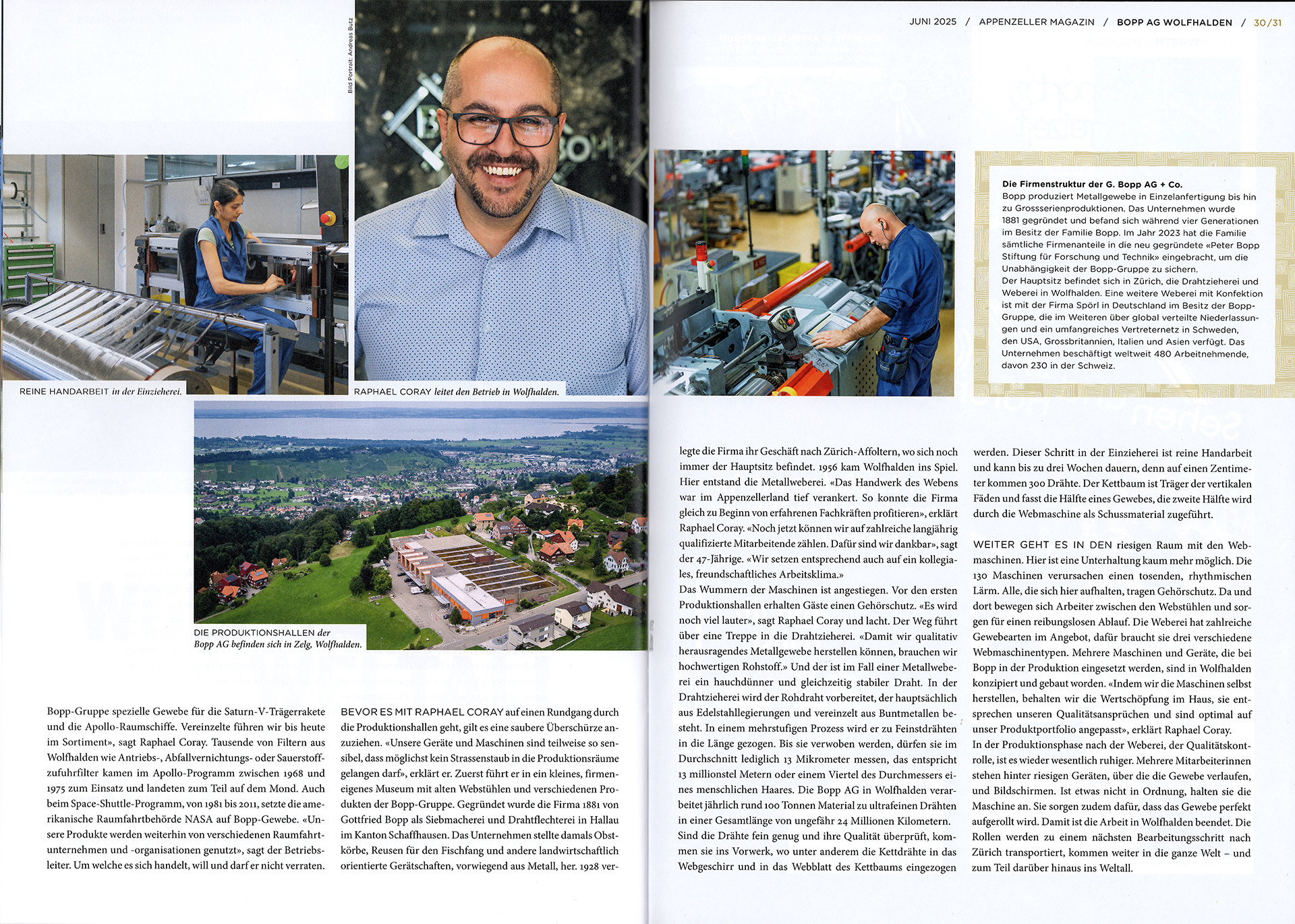Click 'APPENZELLER MAGAZIN' in the header
Screen dimensions: 1295x924
click(x=1036, y=22)
